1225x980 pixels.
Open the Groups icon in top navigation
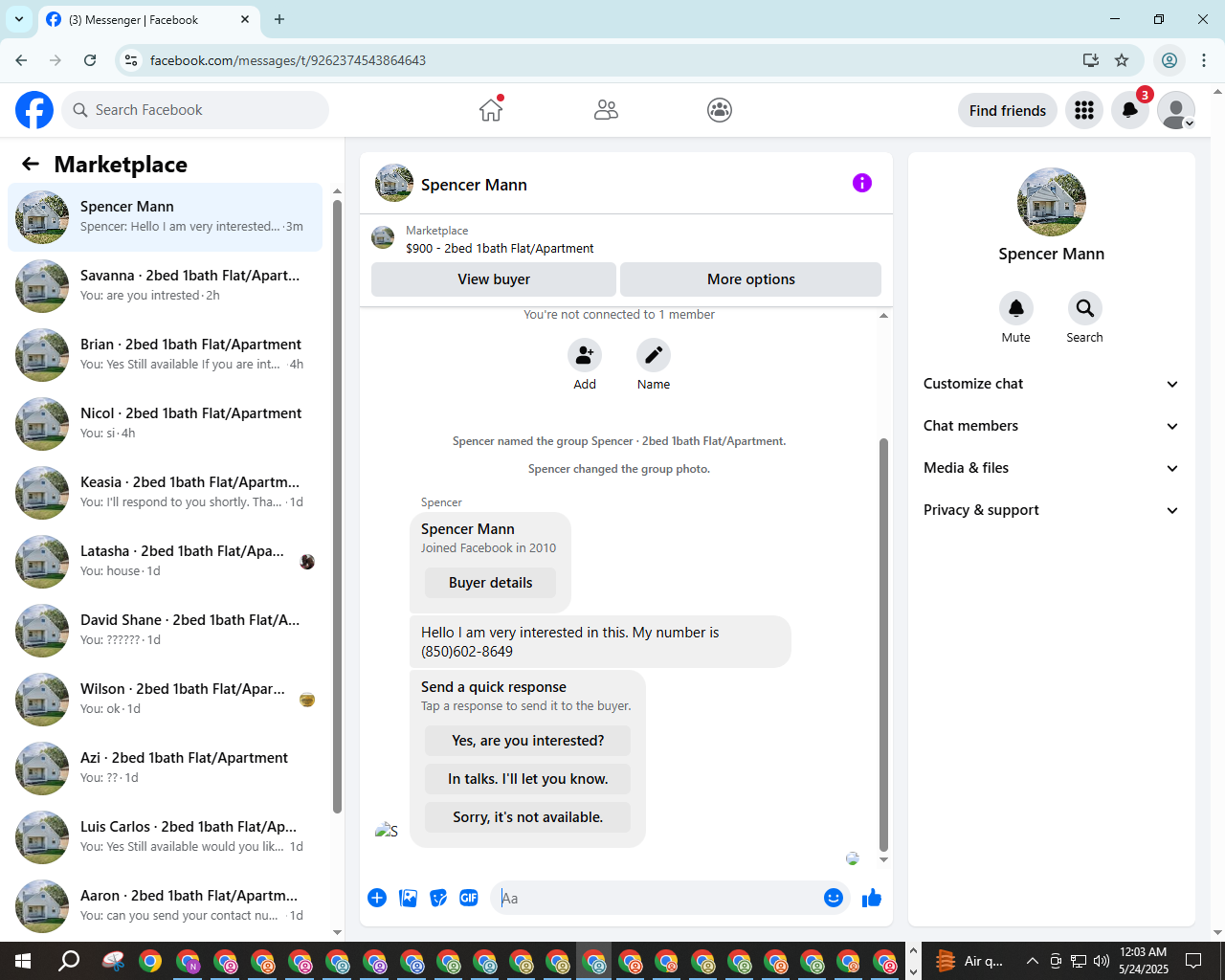pos(720,110)
